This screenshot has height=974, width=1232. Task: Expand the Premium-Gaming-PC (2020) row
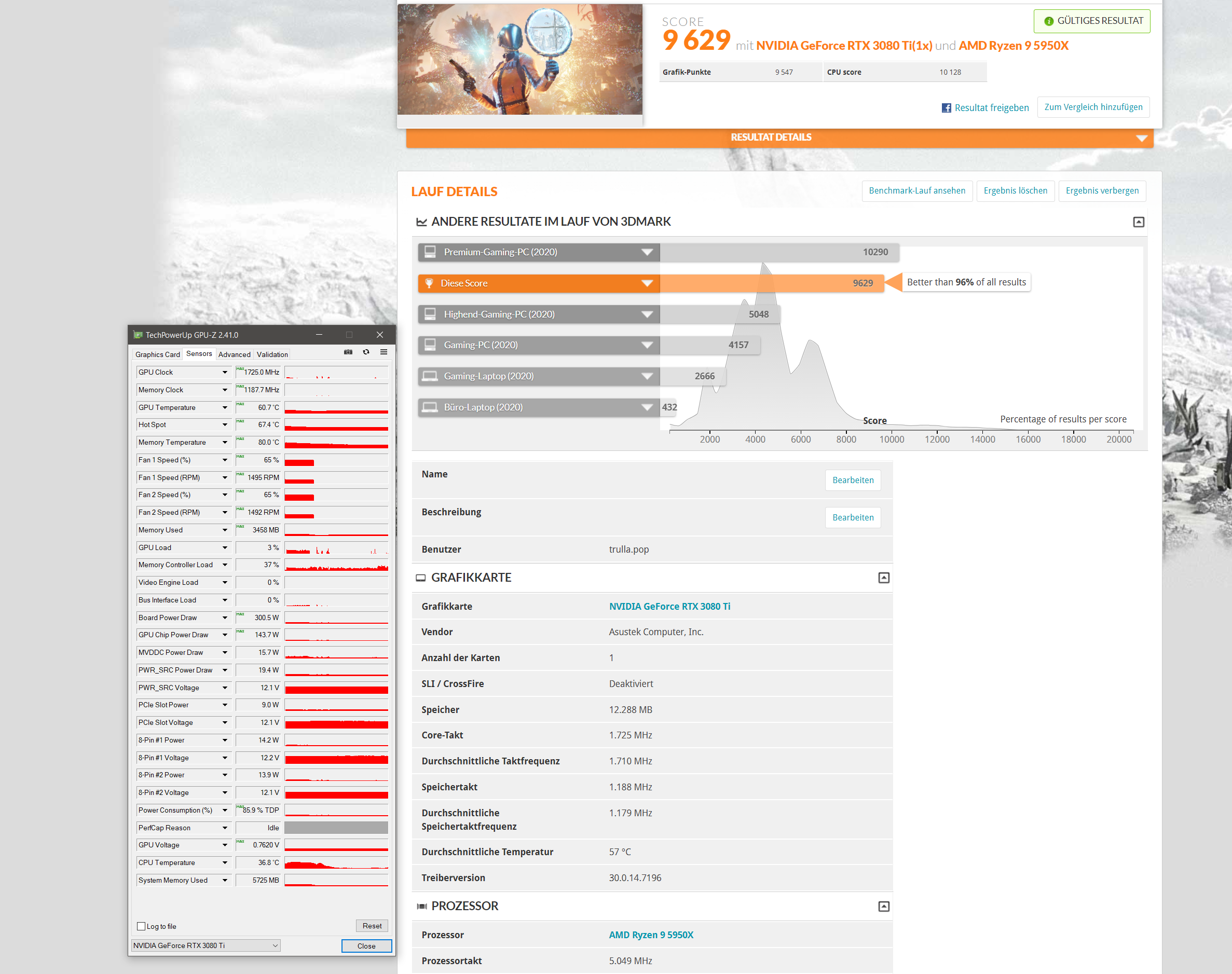647,252
